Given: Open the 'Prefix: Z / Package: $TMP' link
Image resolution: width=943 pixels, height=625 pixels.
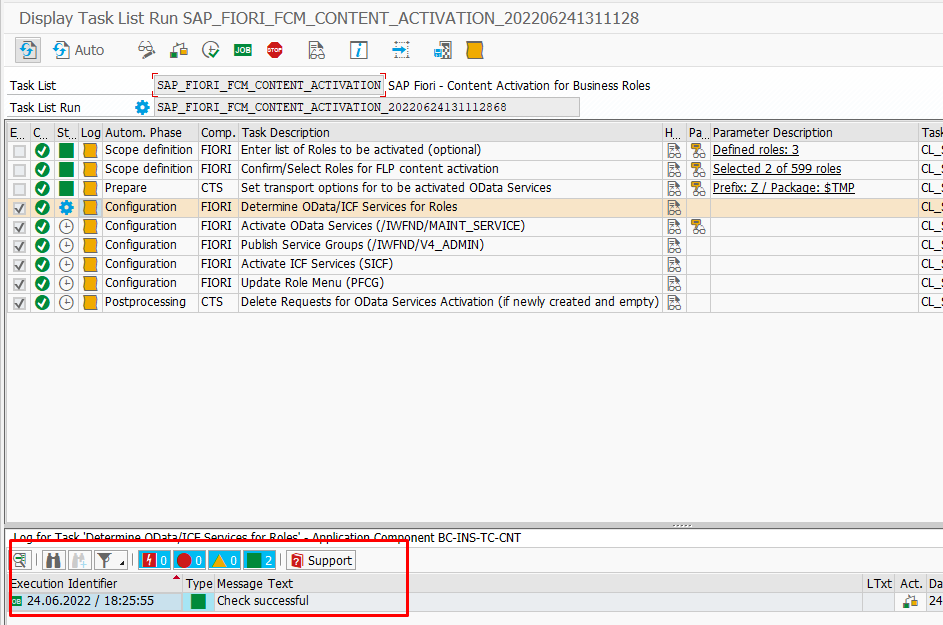Looking at the screenshot, I should coord(784,188).
